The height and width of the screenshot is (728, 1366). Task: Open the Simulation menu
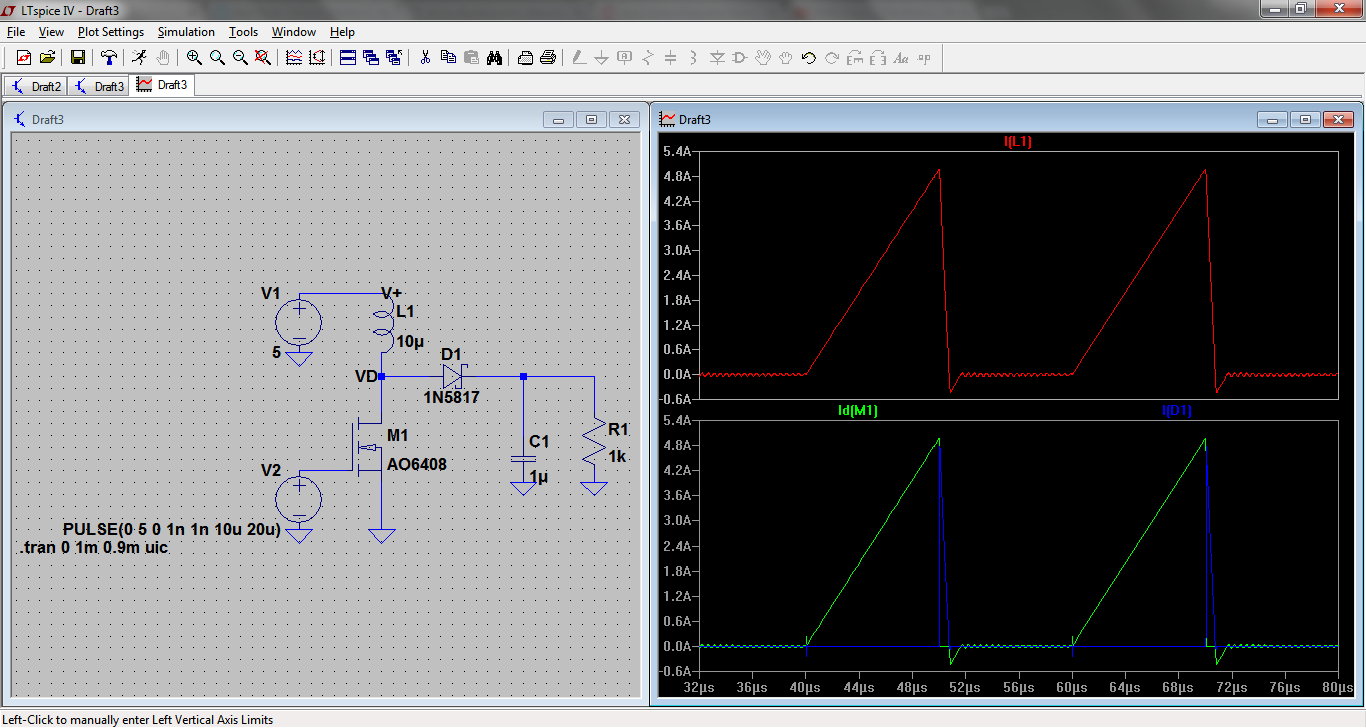pos(186,31)
